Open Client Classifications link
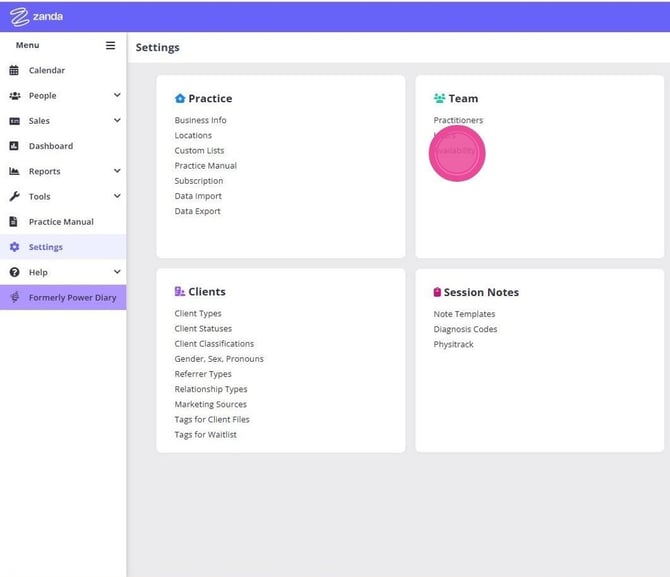The image size is (670, 577). click(x=214, y=344)
